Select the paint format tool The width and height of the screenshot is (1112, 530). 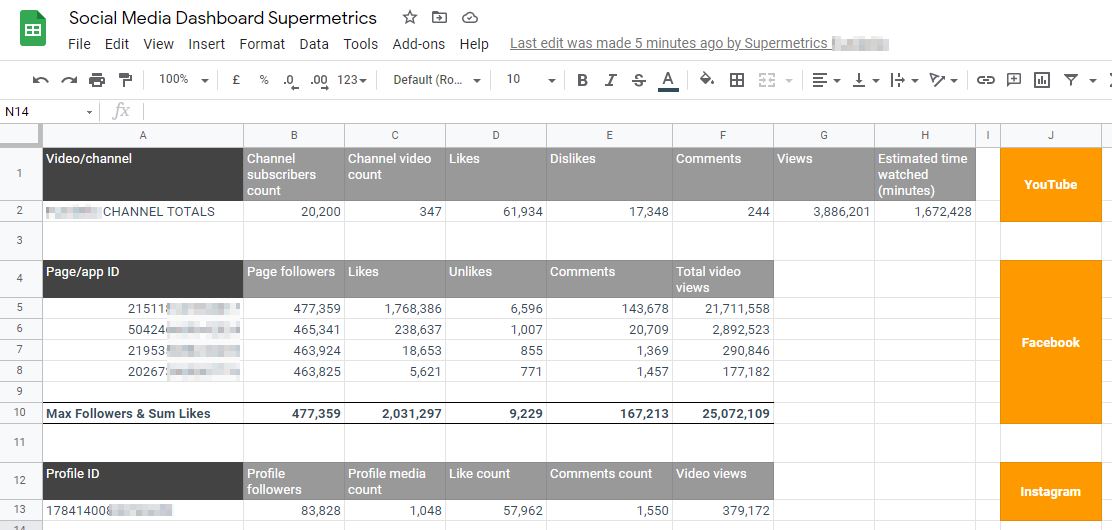pyautogui.click(x=126, y=80)
